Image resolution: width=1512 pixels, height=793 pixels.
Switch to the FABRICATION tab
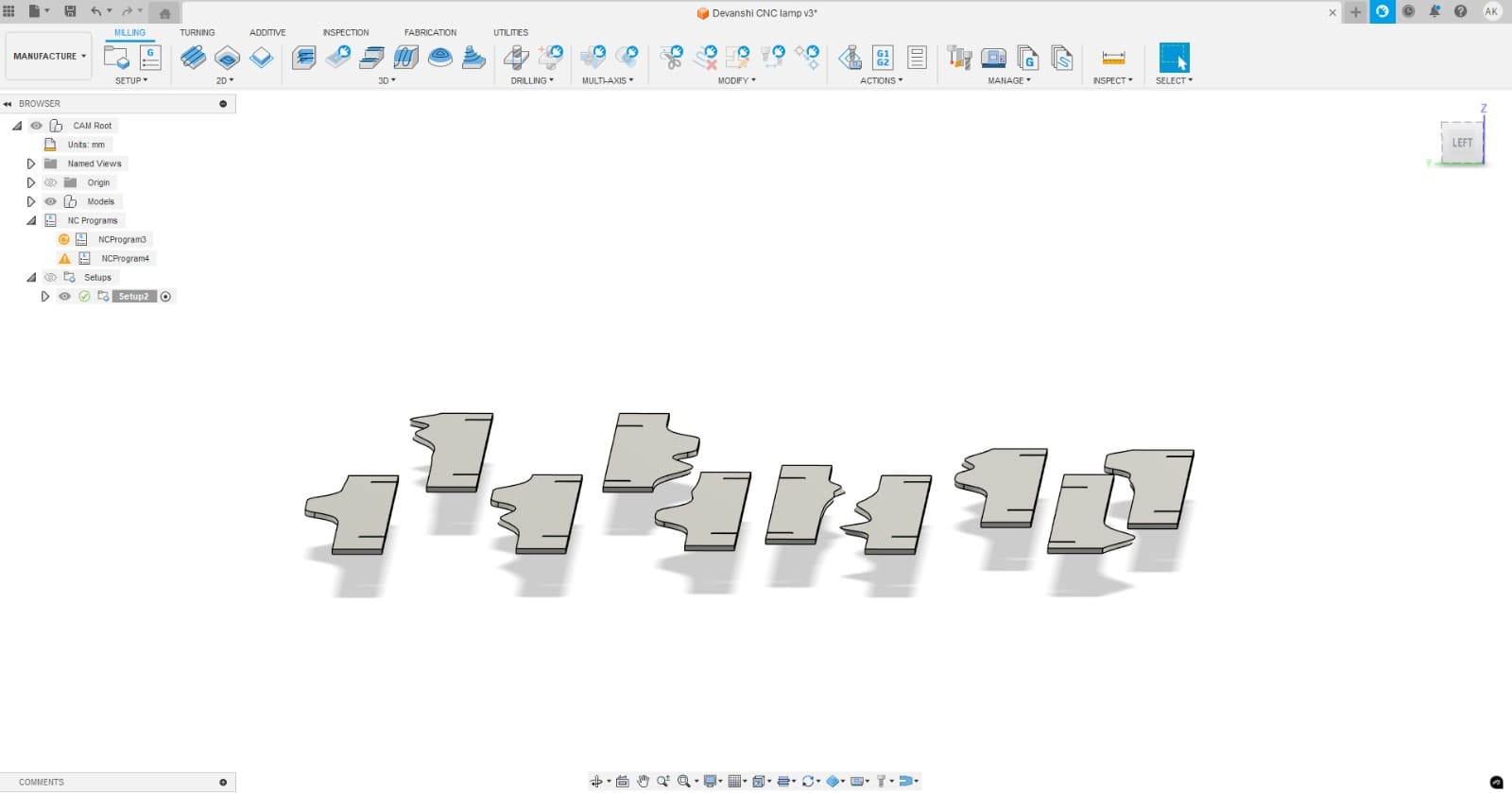430,32
